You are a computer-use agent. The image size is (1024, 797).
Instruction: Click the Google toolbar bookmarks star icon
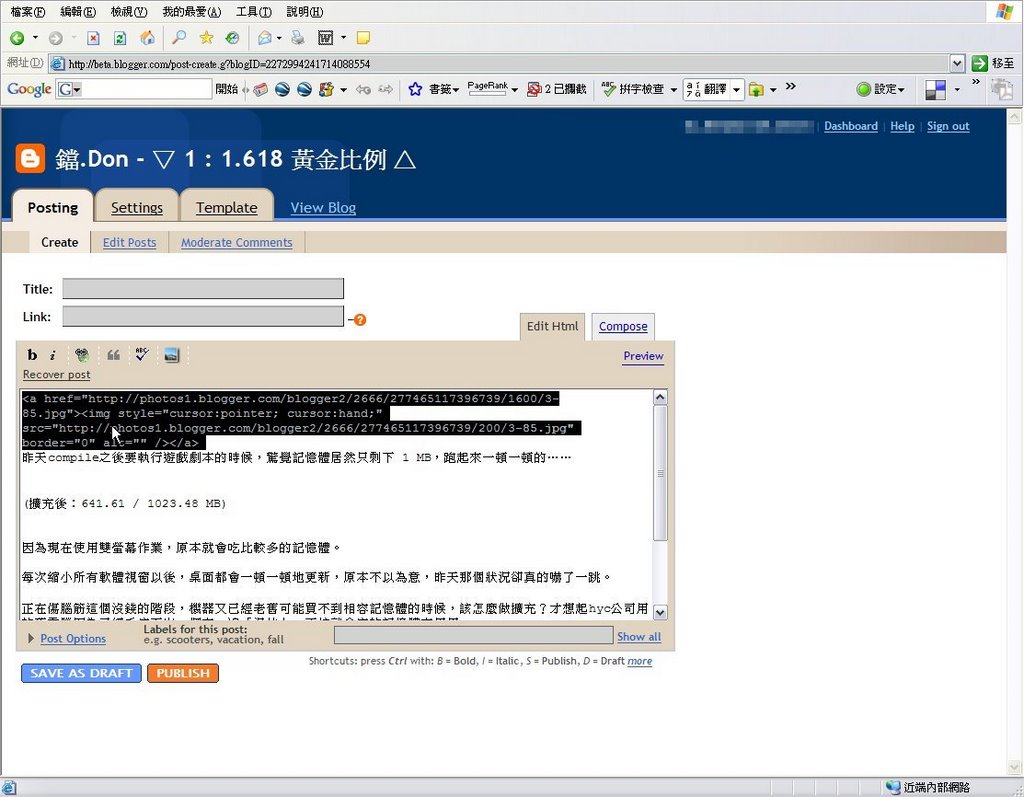tap(415, 89)
